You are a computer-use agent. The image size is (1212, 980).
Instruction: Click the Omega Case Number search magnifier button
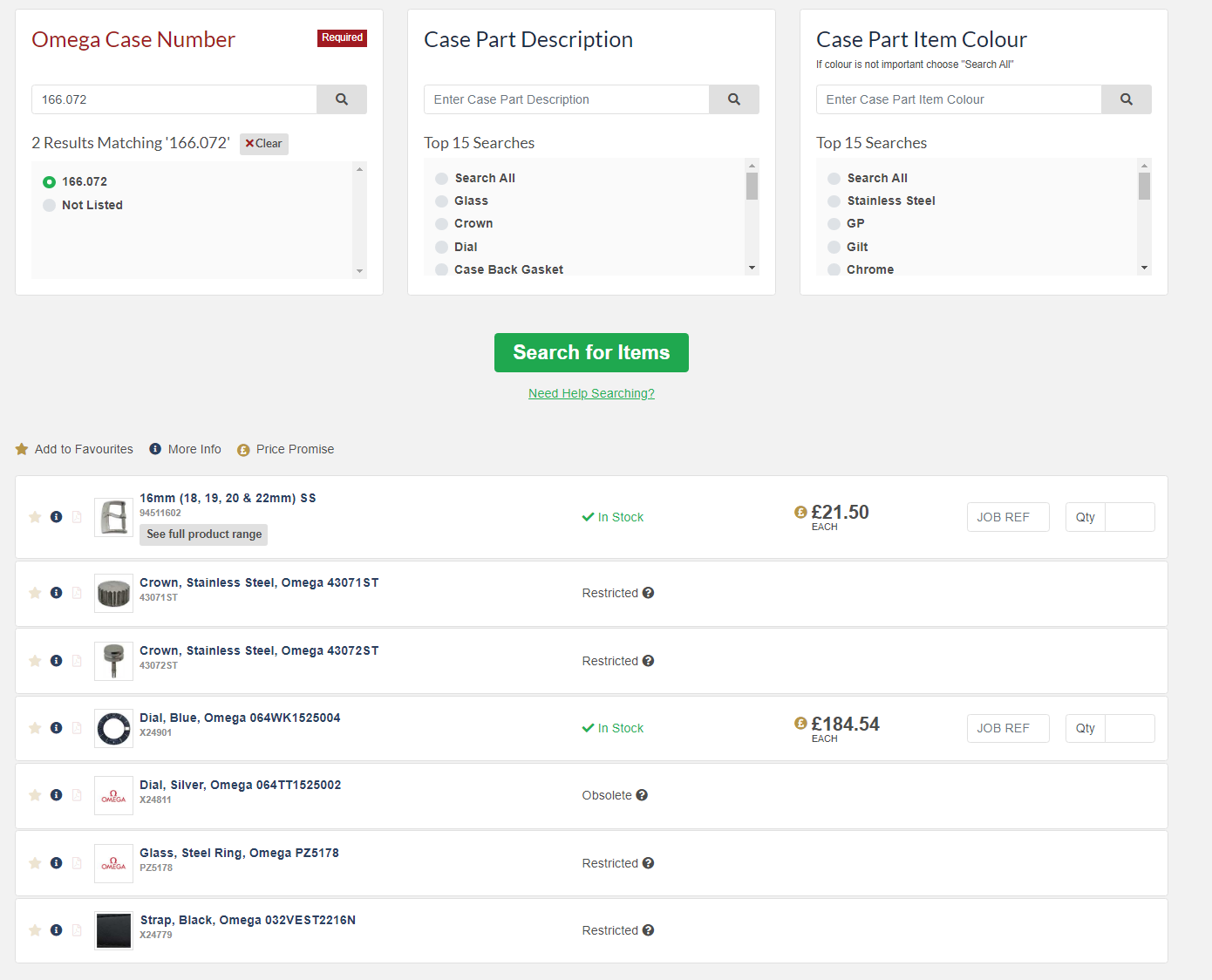(x=342, y=99)
